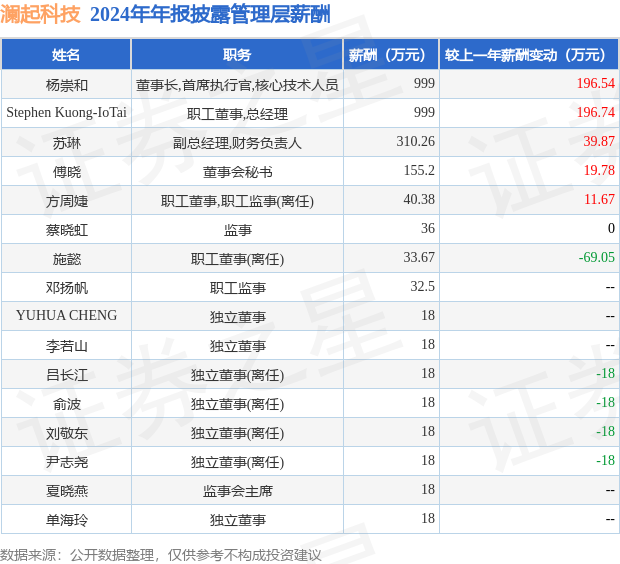Select the change value 196.74
Viewport: 620px width, 564px height.
tap(595, 112)
